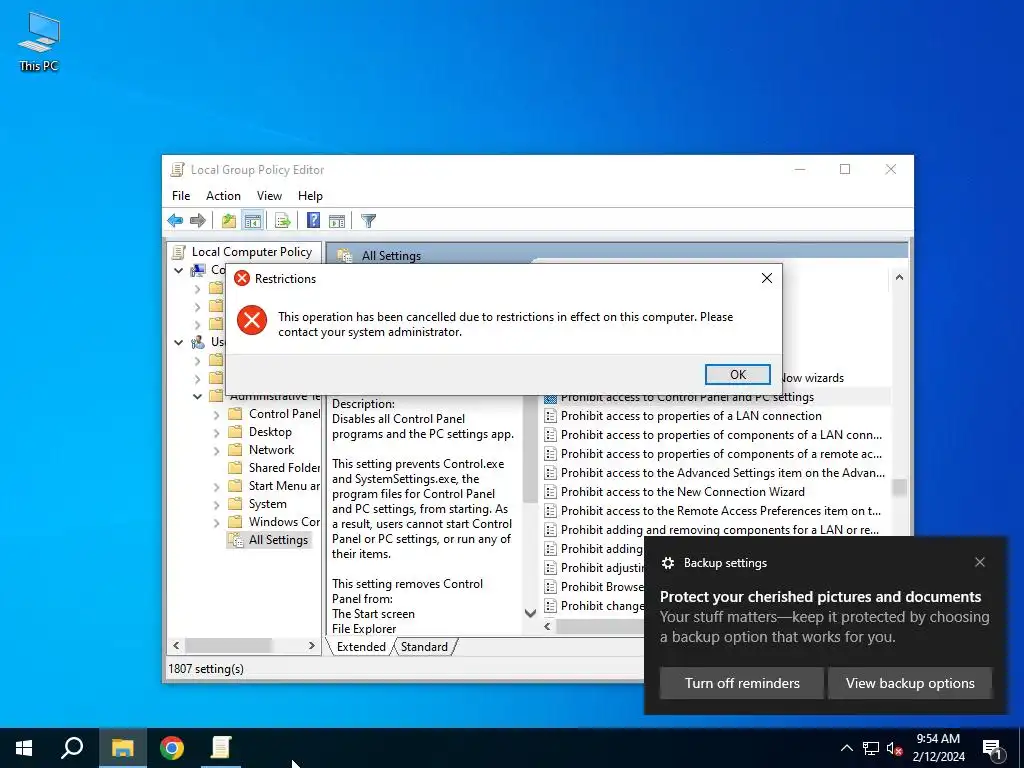This screenshot has height=768, width=1024.
Task: Select System folder in tree
Action: tap(267, 504)
